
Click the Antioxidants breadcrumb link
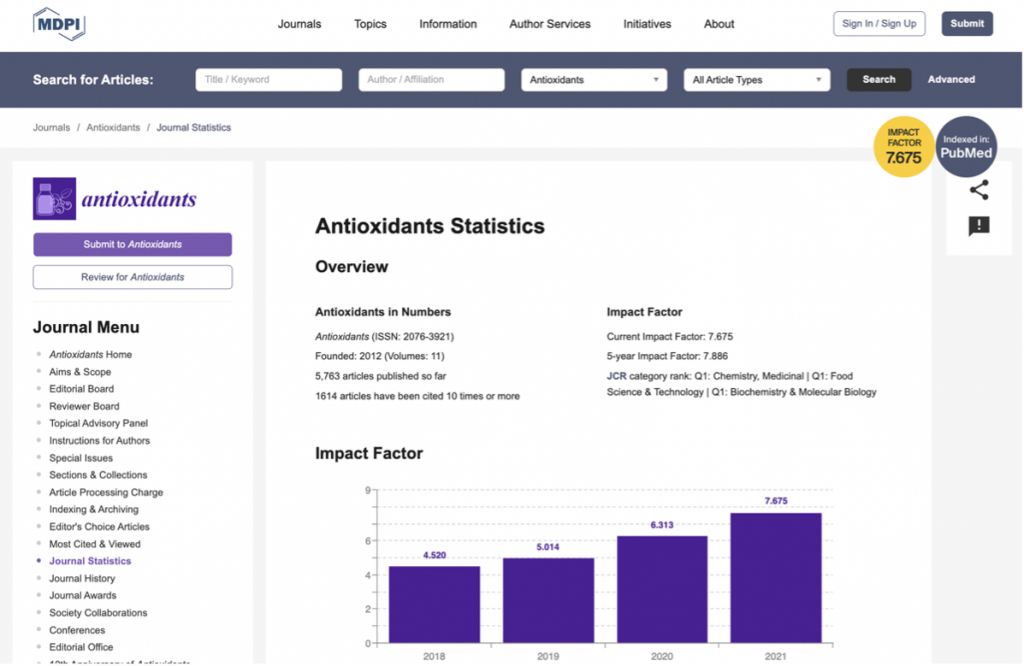[x=113, y=127]
